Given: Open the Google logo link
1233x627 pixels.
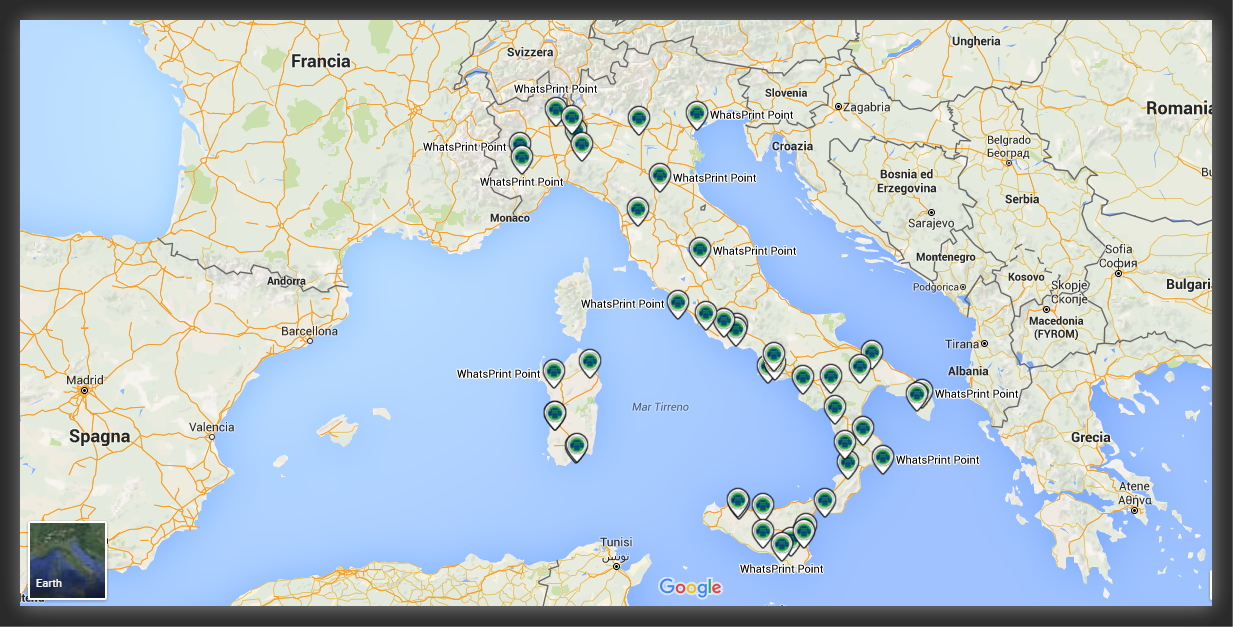Looking at the screenshot, I should pos(690,588).
